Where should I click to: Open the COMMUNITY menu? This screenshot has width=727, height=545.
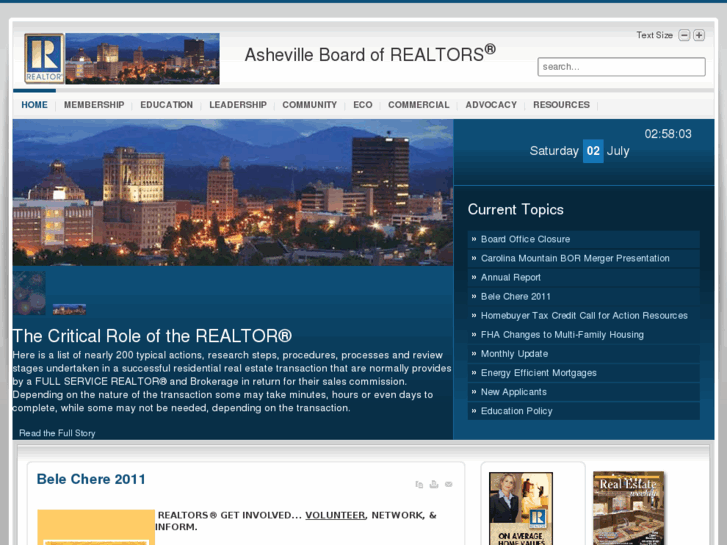pos(310,105)
